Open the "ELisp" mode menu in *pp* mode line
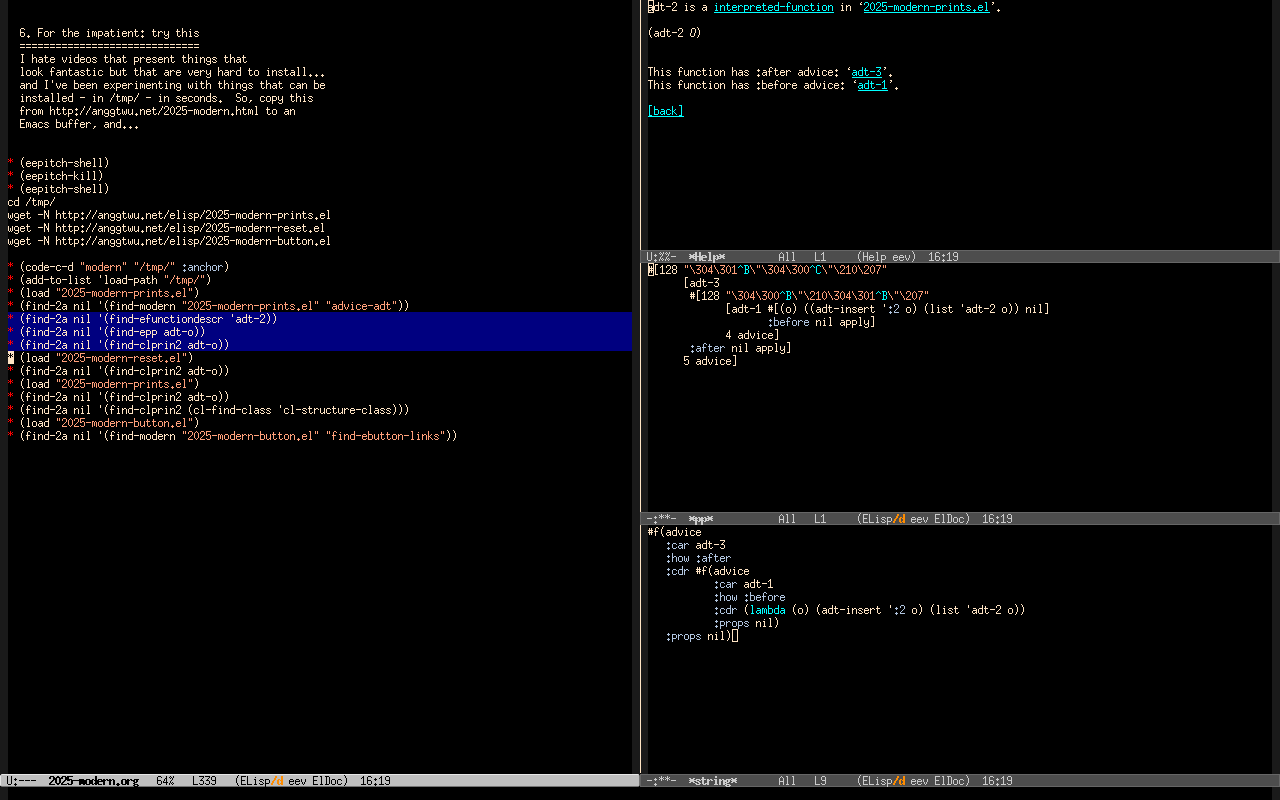 click(x=874, y=519)
